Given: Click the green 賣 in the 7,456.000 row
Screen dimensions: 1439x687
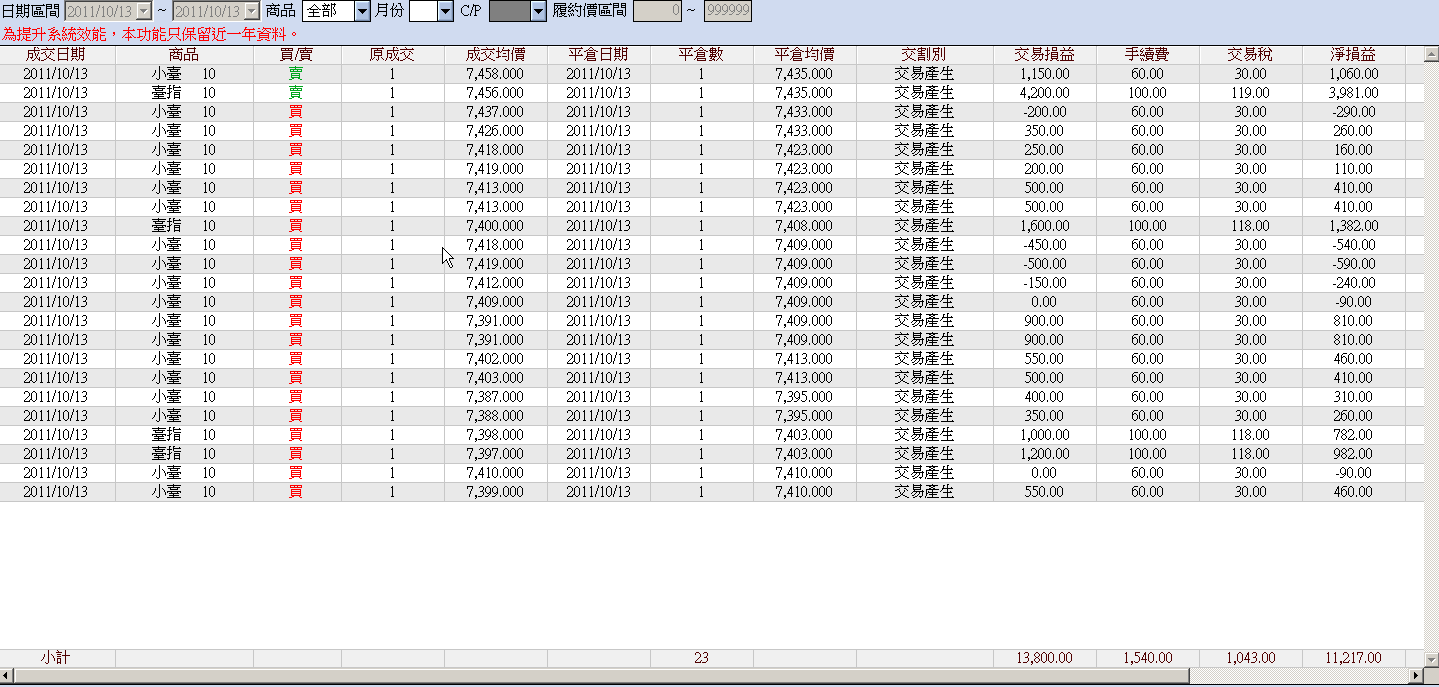Looking at the screenshot, I should (x=296, y=92).
